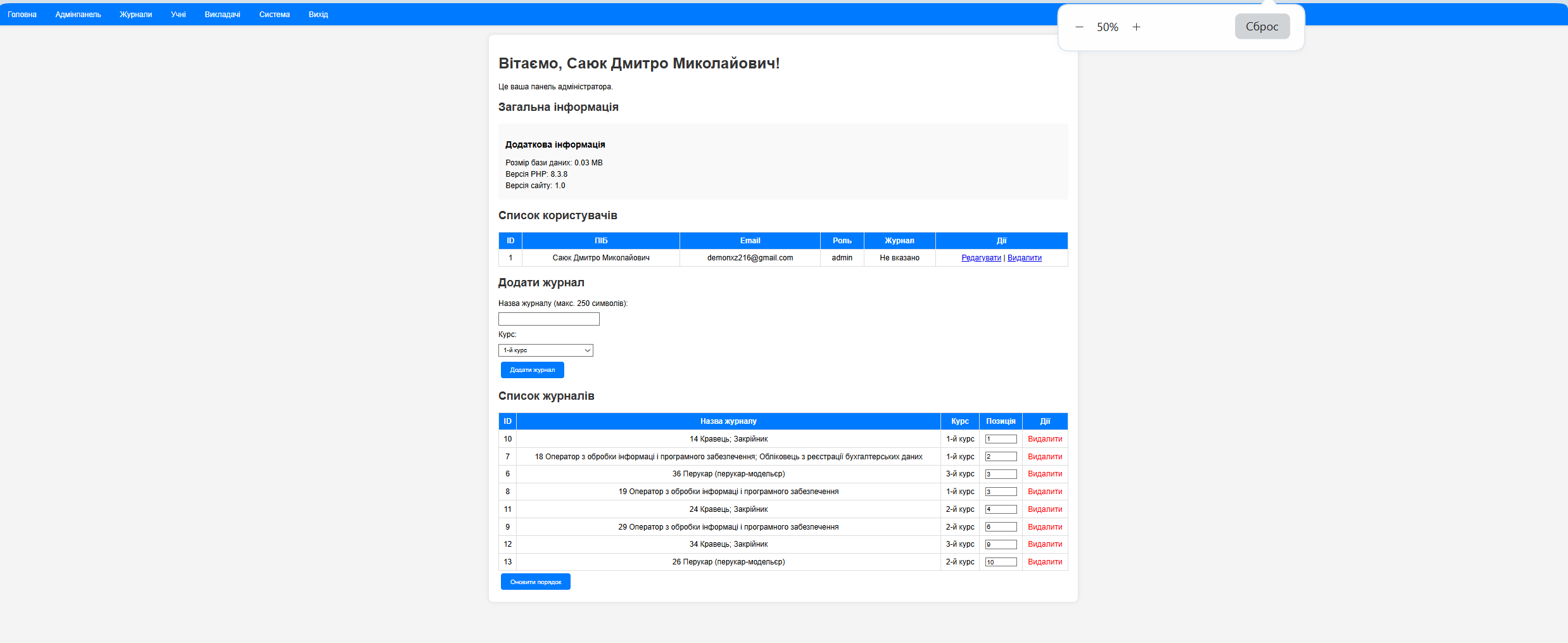Click Редагувати link for admin user
The height and width of the screenshot is (643, 1568).
pyautogui.click(x=981, y=258)
